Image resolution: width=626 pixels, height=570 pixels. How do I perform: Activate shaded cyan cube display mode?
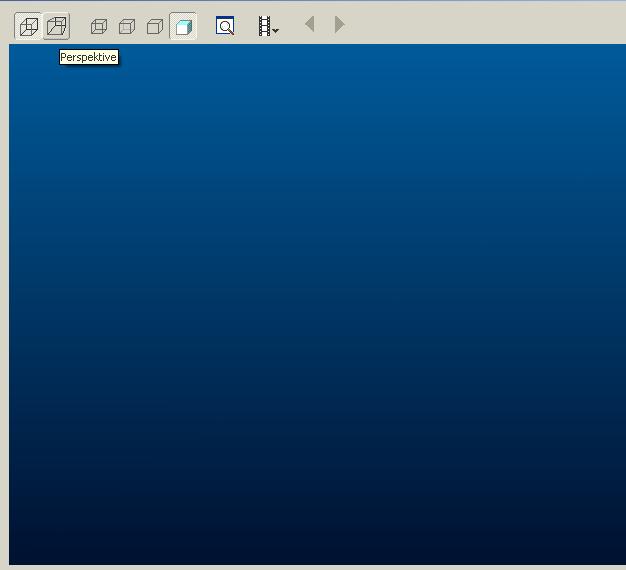(183, 26)
